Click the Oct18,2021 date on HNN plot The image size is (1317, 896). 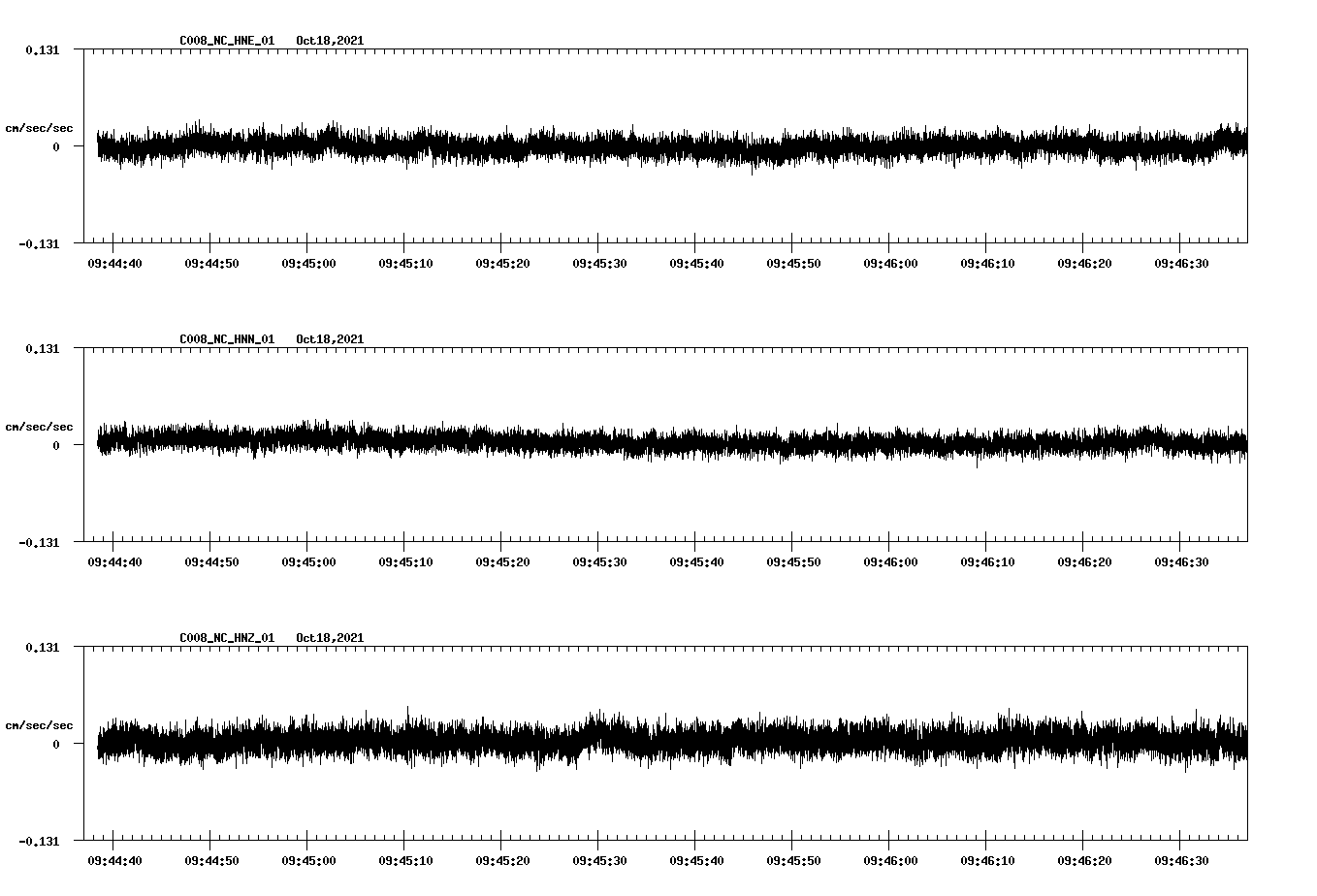pyautogui.click(x=330, y=339)
